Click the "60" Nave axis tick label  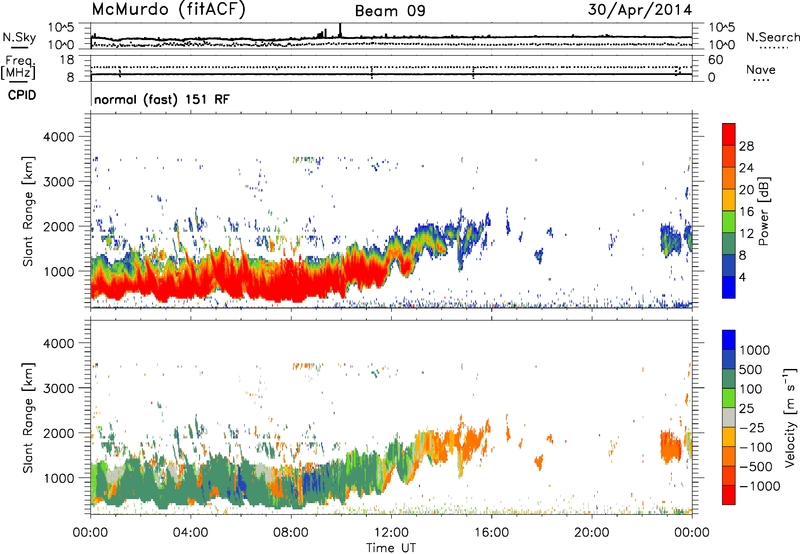coord(715,60)
